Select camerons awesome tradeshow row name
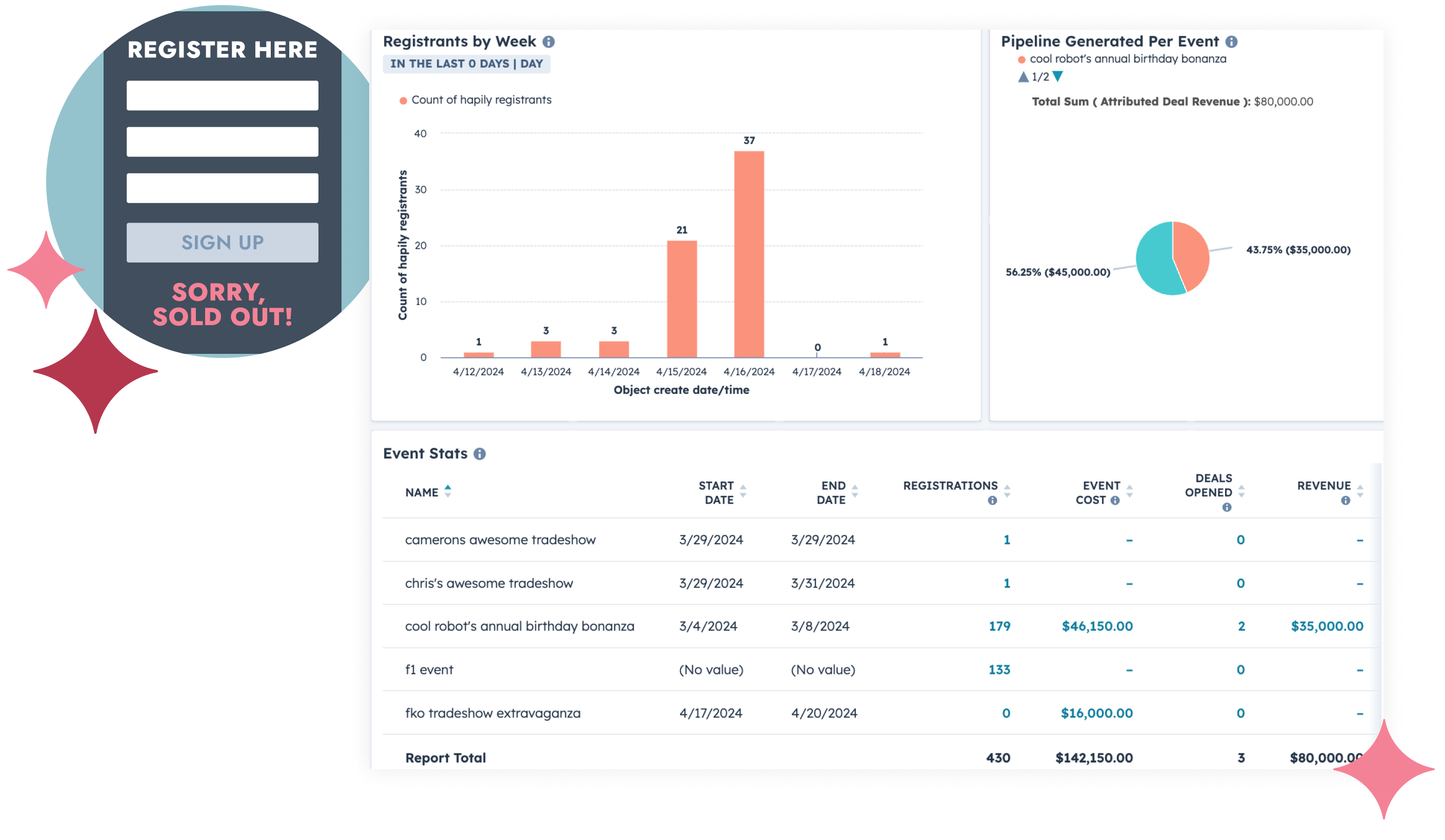 500,540
